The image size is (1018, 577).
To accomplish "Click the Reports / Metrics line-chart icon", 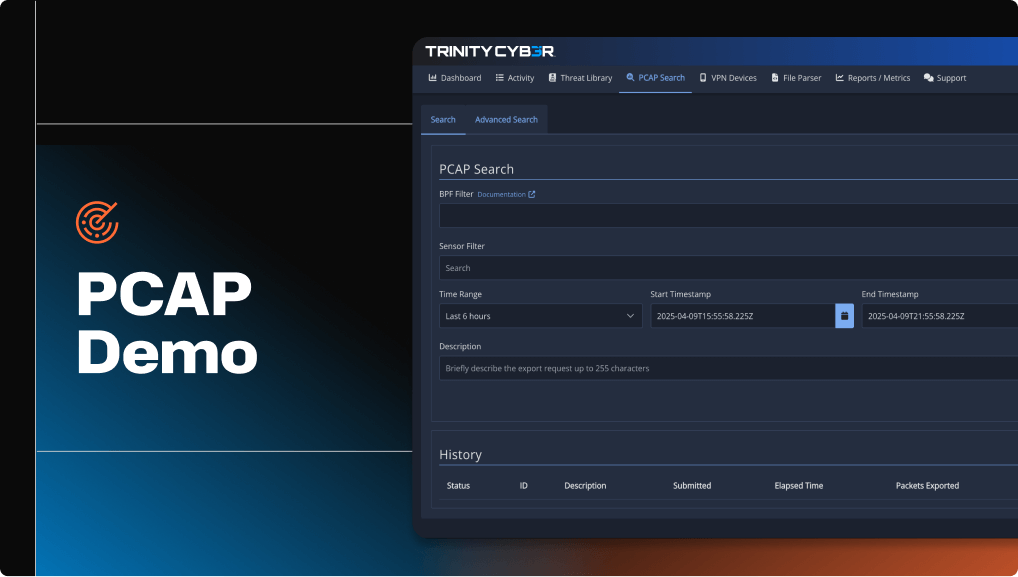I will click(x=839, y=78).
